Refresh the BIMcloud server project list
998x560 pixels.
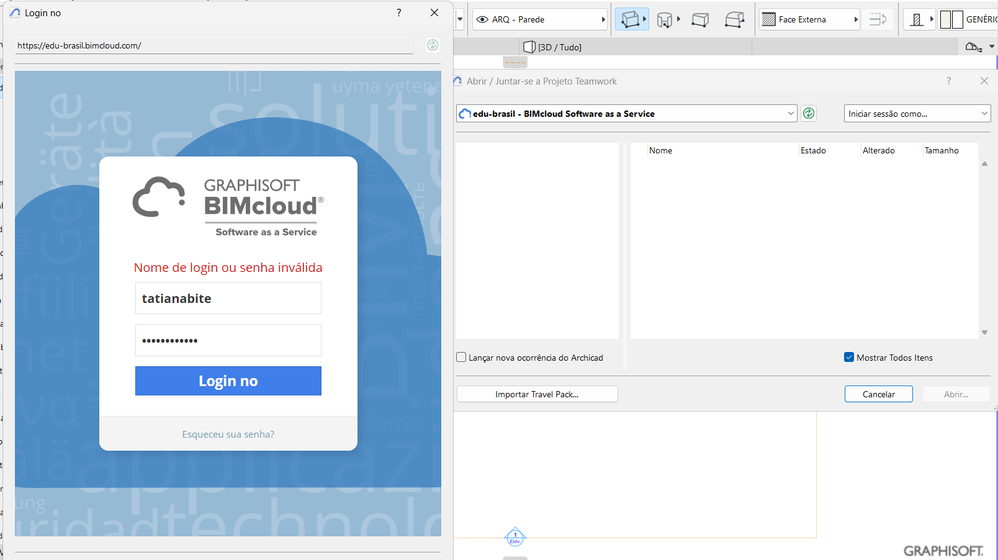click(x=808, y=113)
